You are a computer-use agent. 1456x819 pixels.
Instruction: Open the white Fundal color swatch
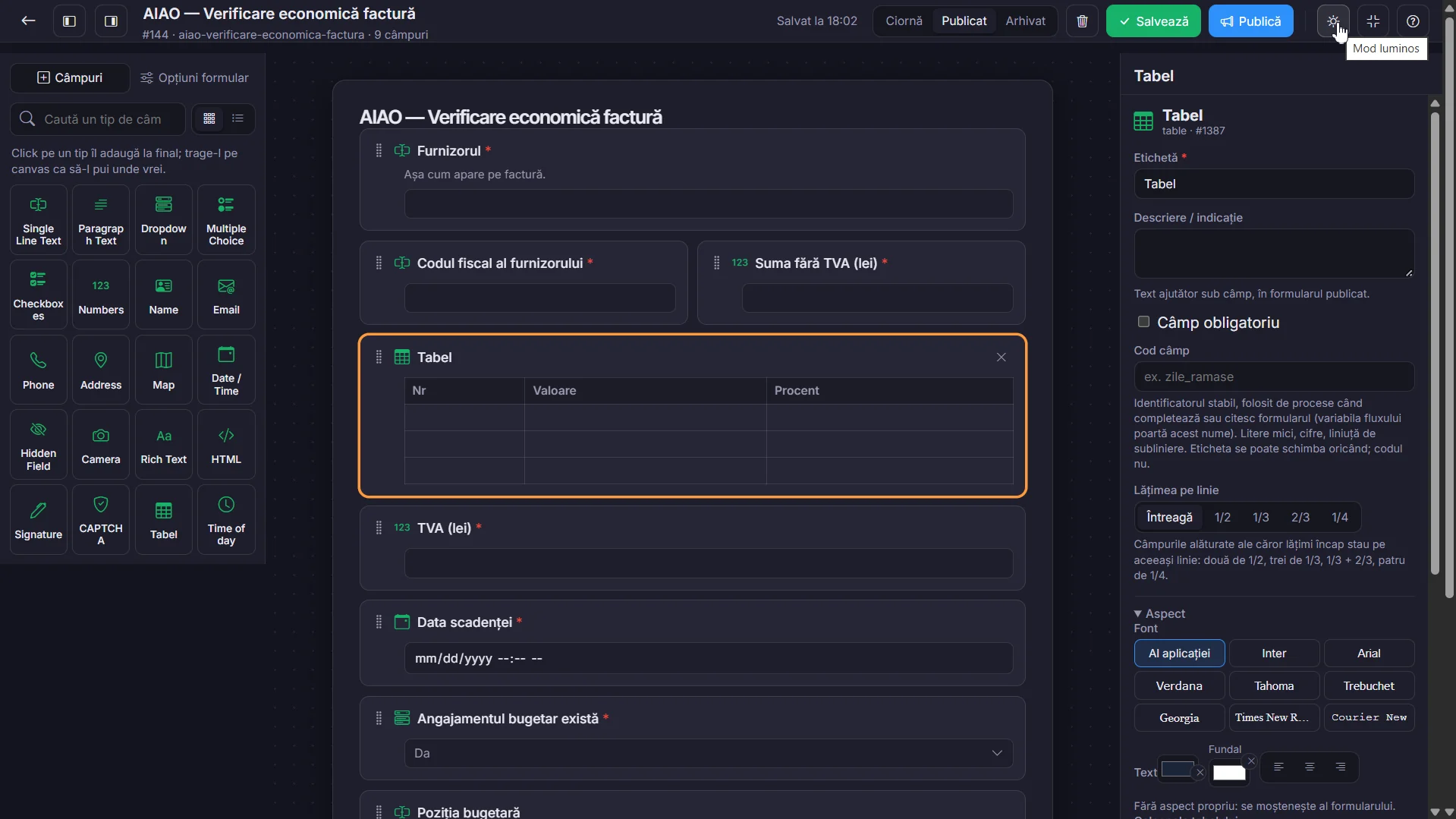(1229, 772)
